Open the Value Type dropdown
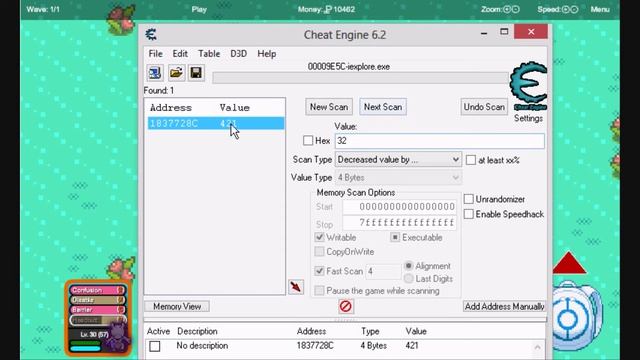This screenshot has height=360, width=640. [x=398, y=178]
